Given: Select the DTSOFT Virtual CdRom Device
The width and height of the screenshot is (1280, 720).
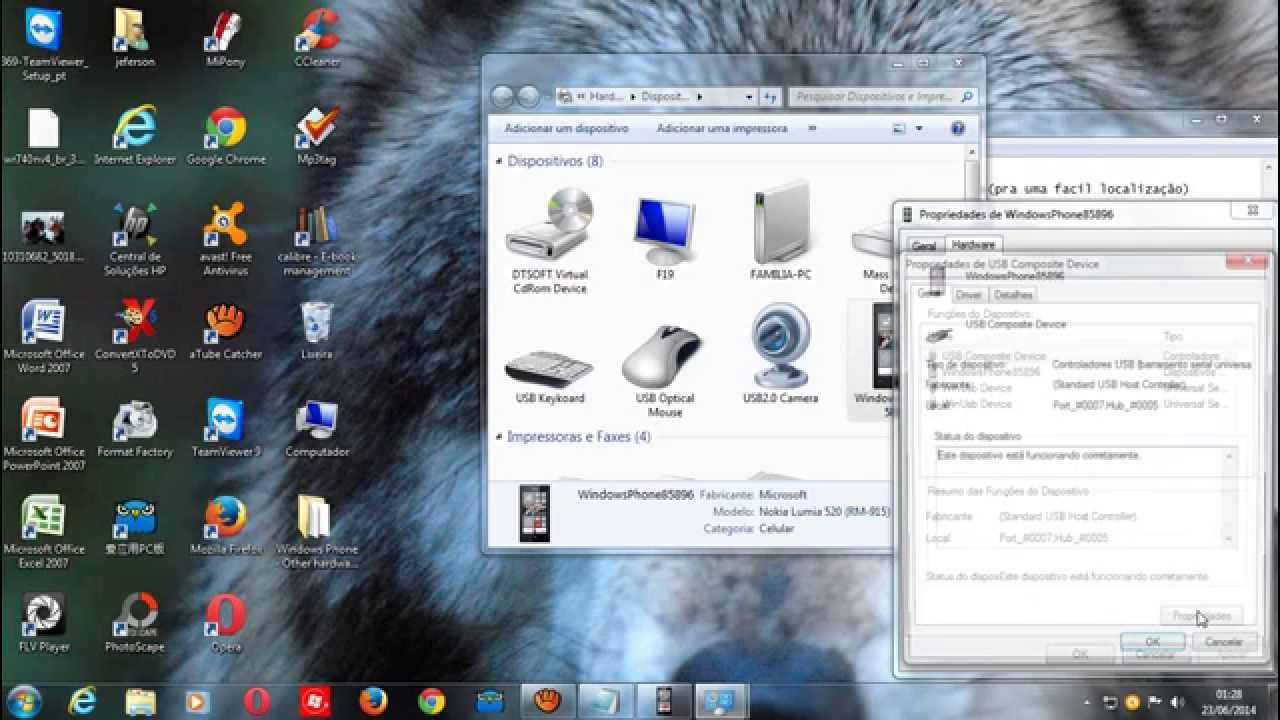Looking at the screenshot, I should 549,240.
